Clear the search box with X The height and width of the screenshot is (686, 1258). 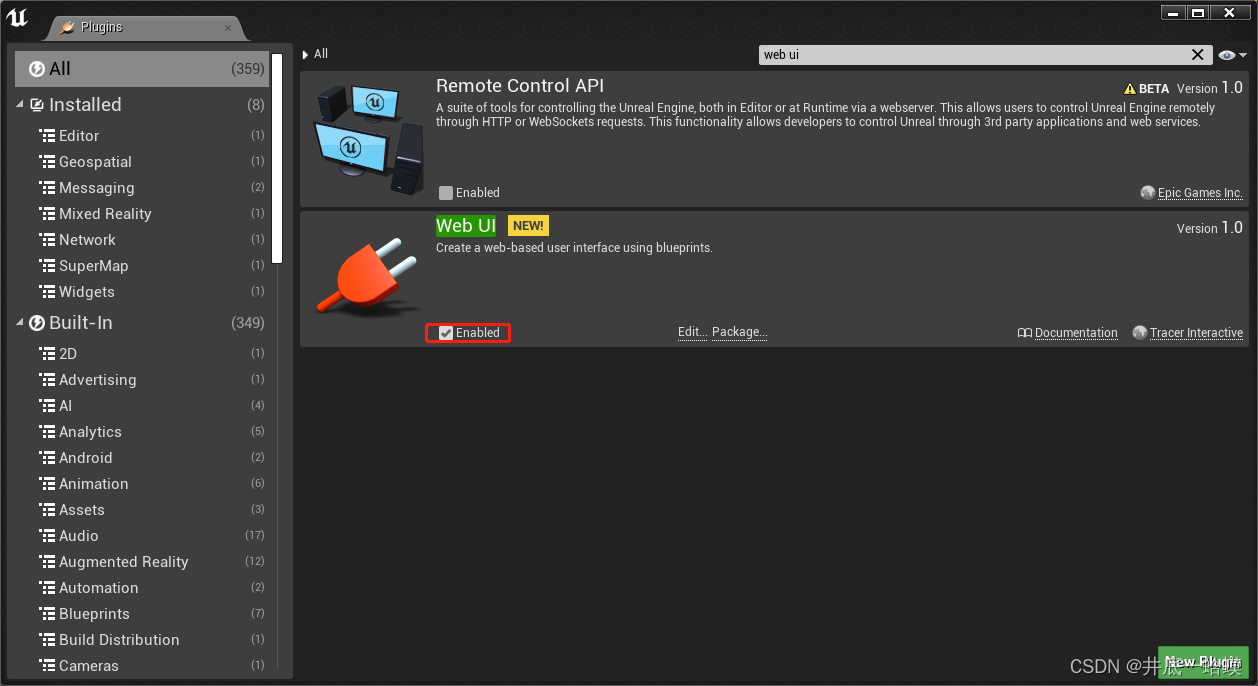coord(1198,55)
